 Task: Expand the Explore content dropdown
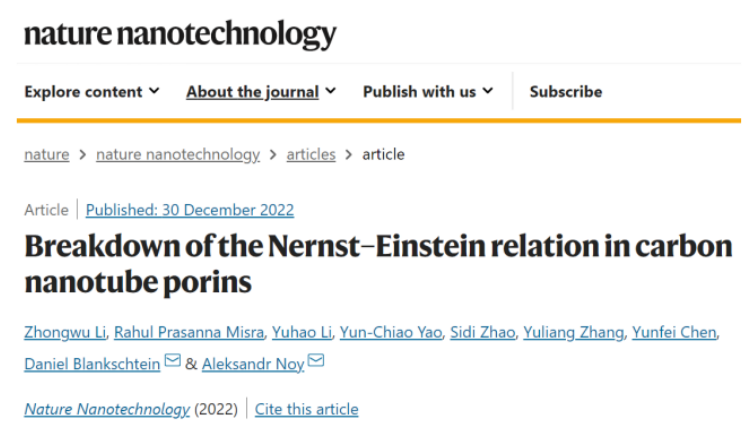coord(92,91)
